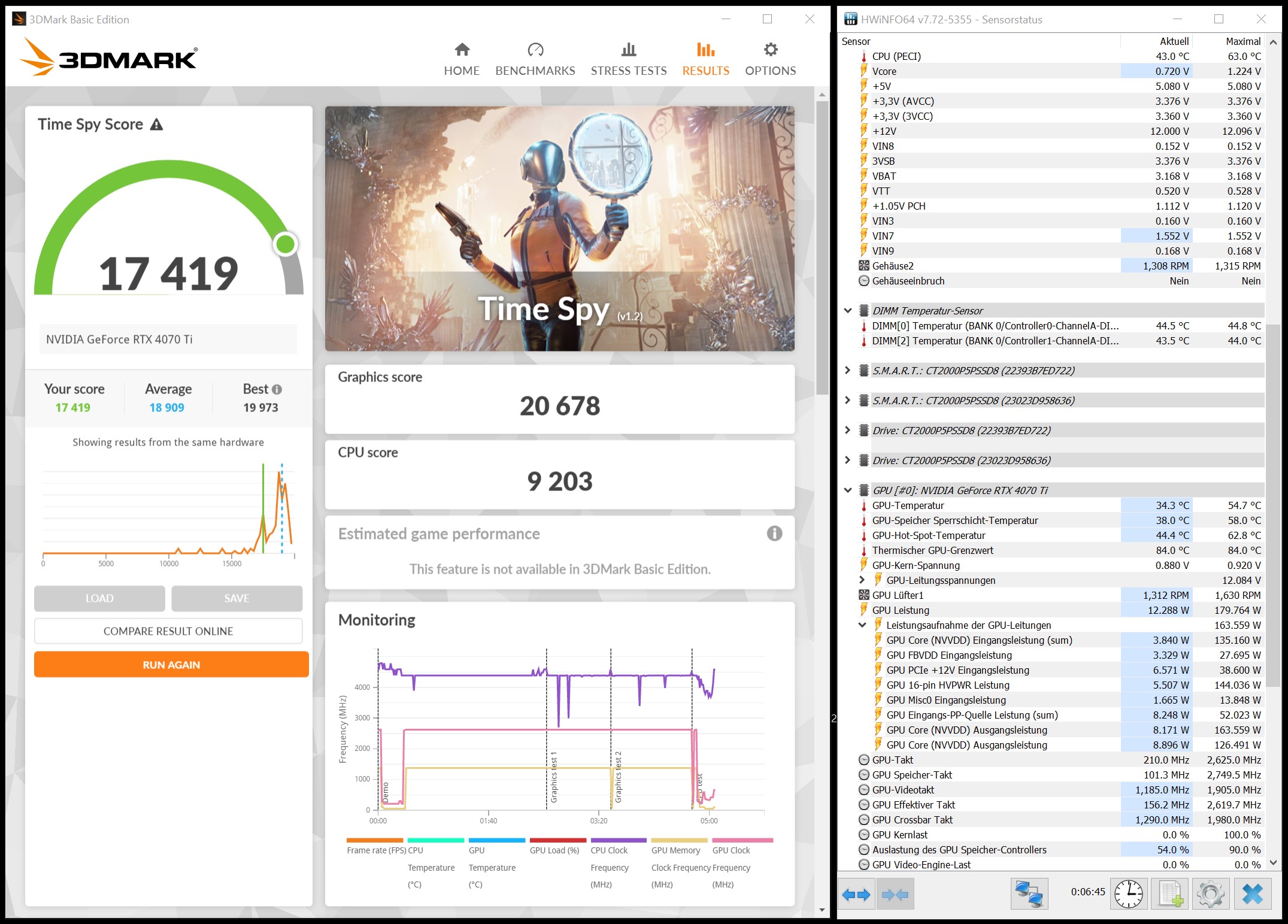Screen dimensions: 1288x924
Task: Expand the GPU-Leitungsspannungen row
Action: (x=862, y=580)
